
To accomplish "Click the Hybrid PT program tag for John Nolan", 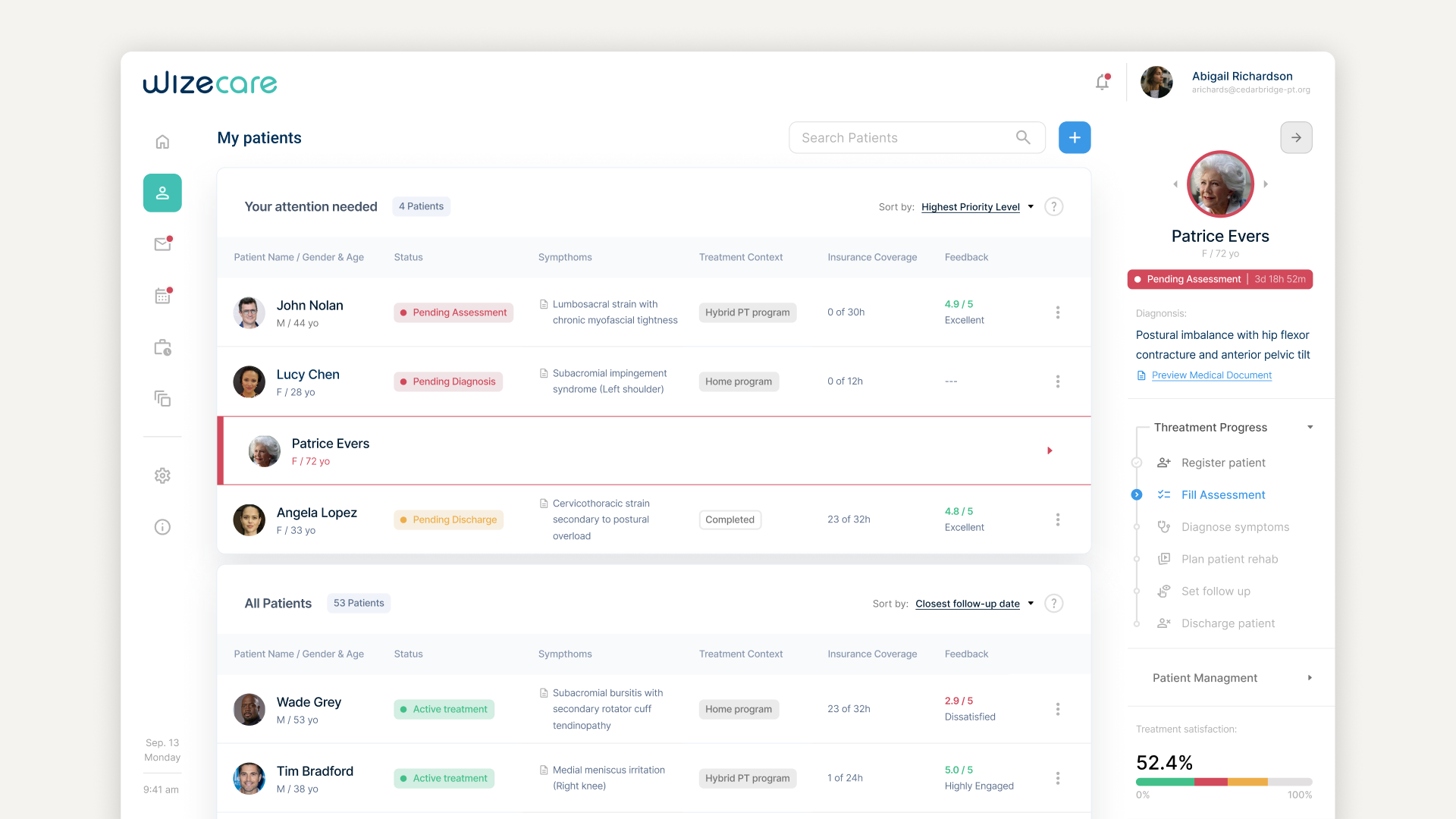I will 747,312.
